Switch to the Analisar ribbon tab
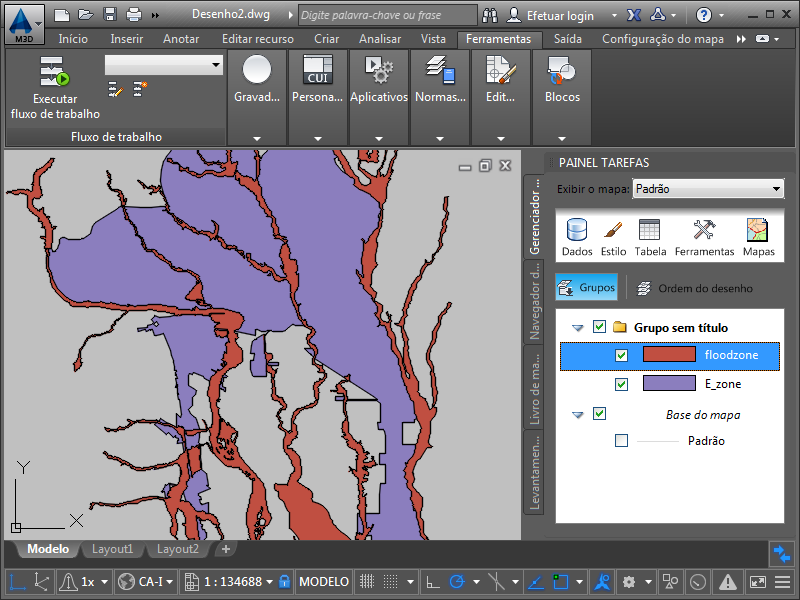This screenshot has width=800, height=600. [380, 39]
